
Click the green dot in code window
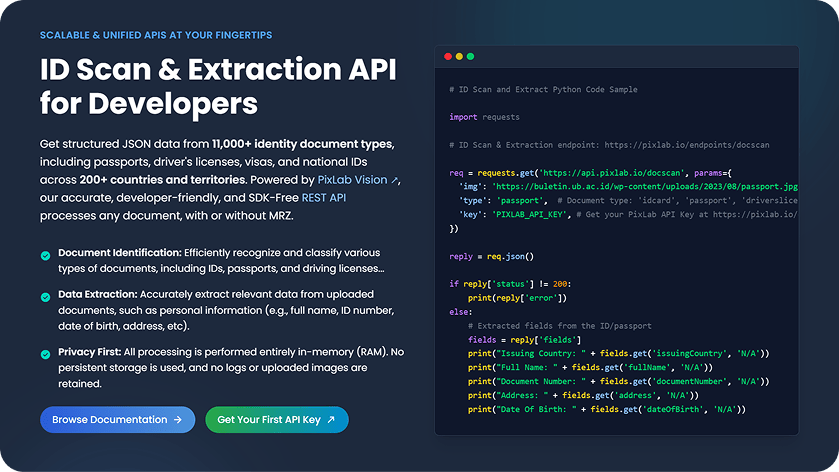(x=471, y=57)
